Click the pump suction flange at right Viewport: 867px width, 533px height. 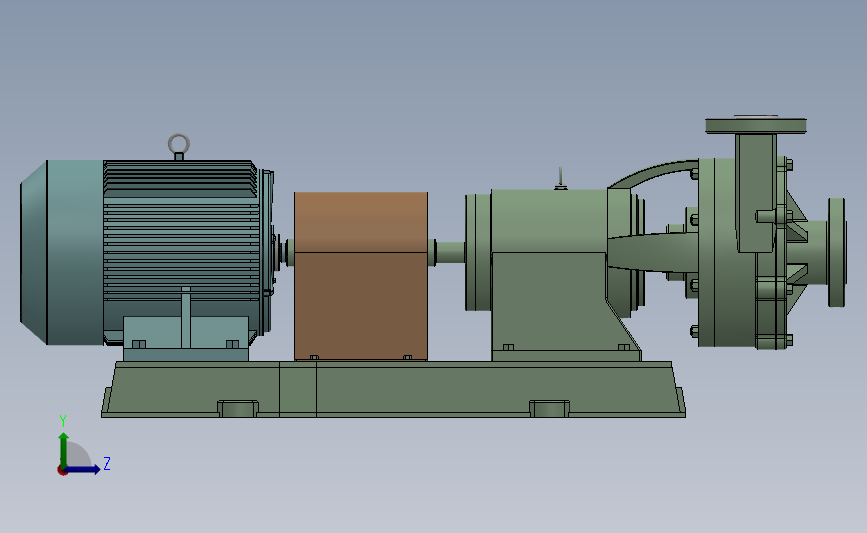(837, 252)
